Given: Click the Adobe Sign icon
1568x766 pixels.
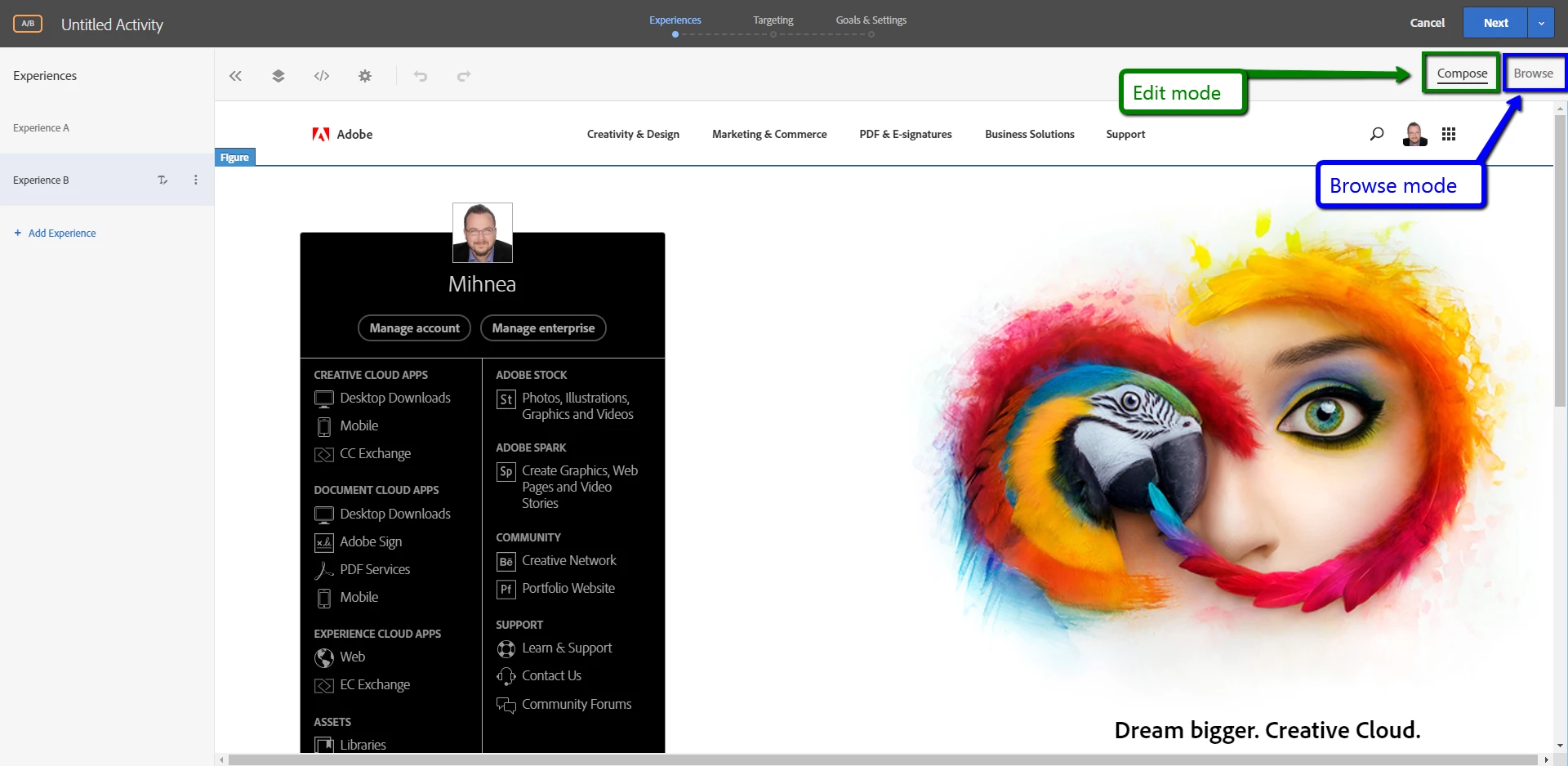Looking at the screenshot, I should (x=324, y=542).
